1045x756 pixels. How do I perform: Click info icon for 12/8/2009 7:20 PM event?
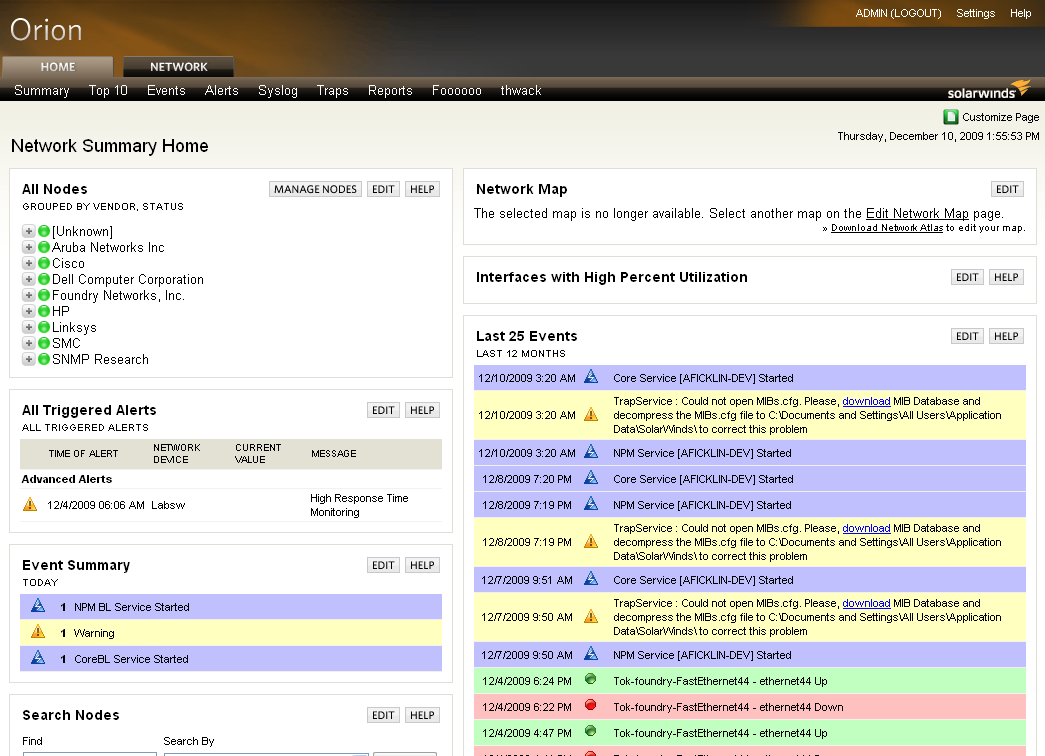591,478
